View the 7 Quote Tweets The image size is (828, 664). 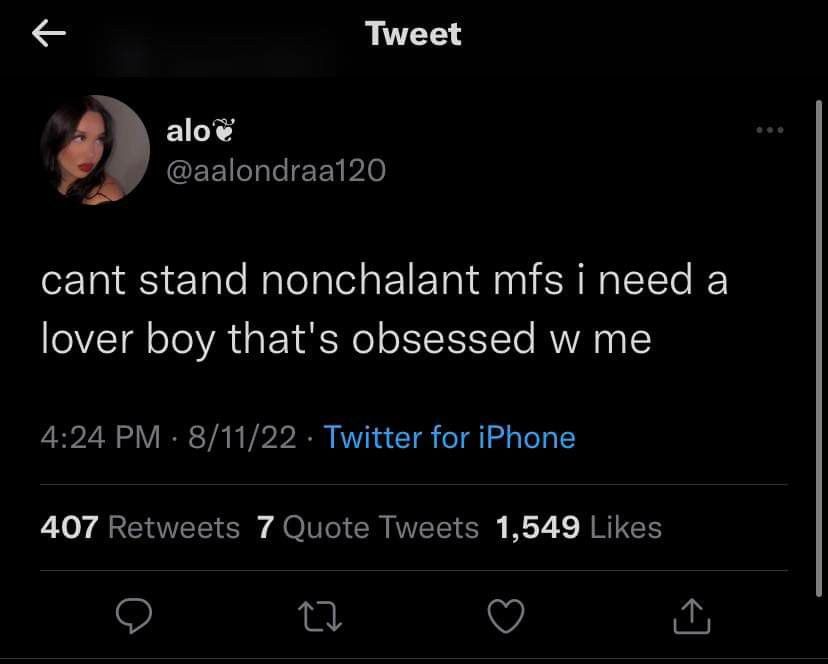[x=368, y=527]
